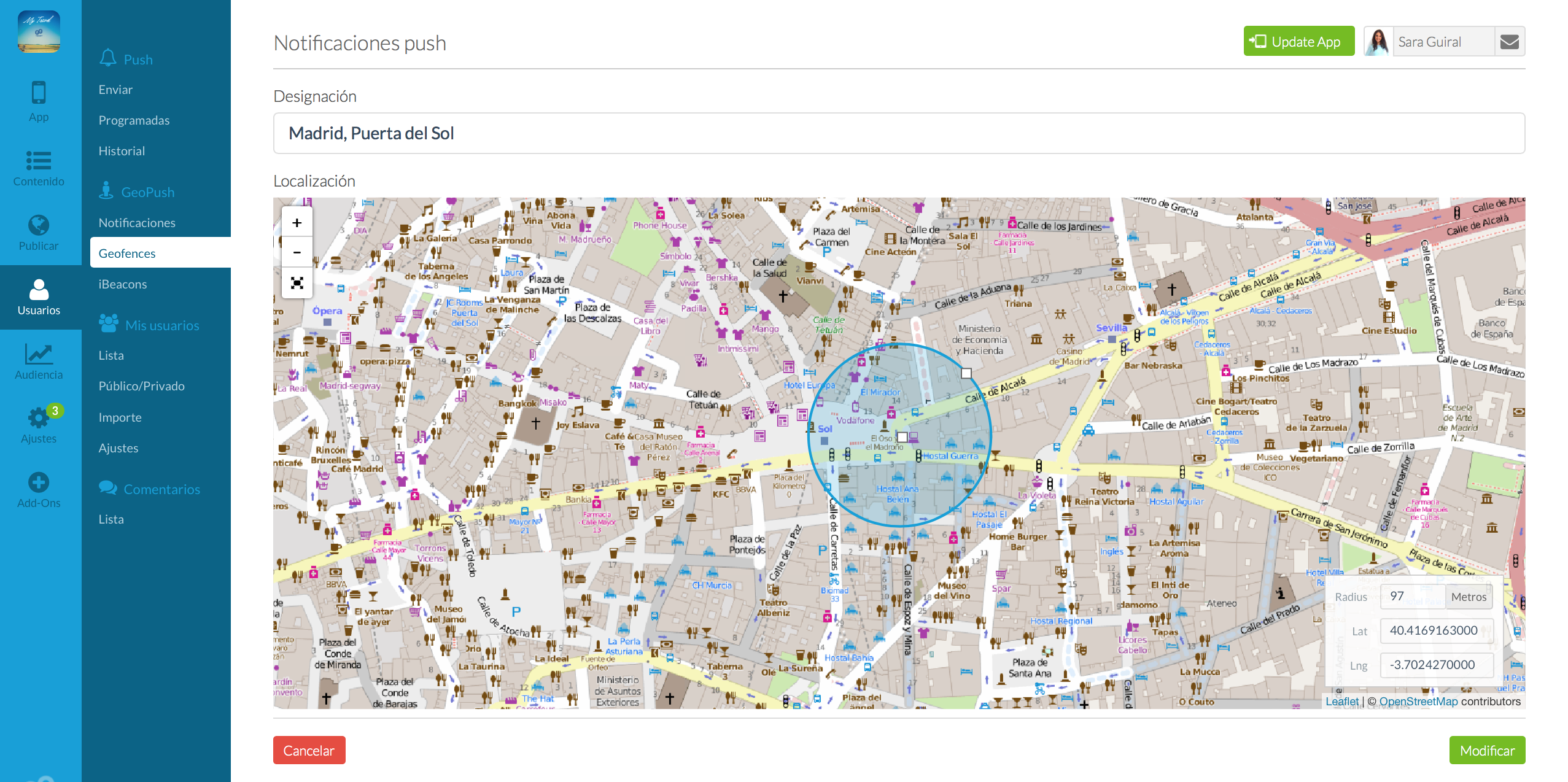Open the Contenido list icon section

(39, 168)
